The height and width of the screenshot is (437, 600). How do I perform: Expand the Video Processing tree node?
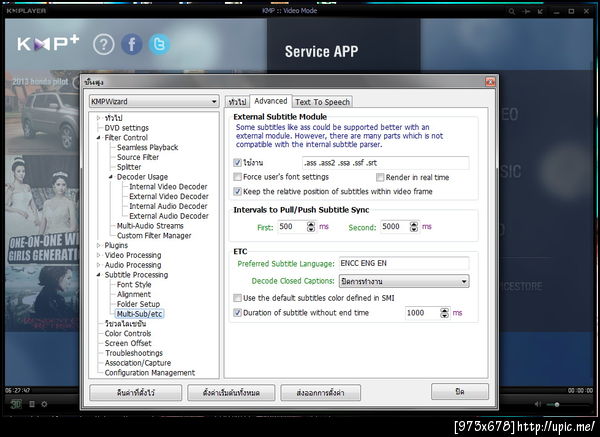tap(98, 255)
